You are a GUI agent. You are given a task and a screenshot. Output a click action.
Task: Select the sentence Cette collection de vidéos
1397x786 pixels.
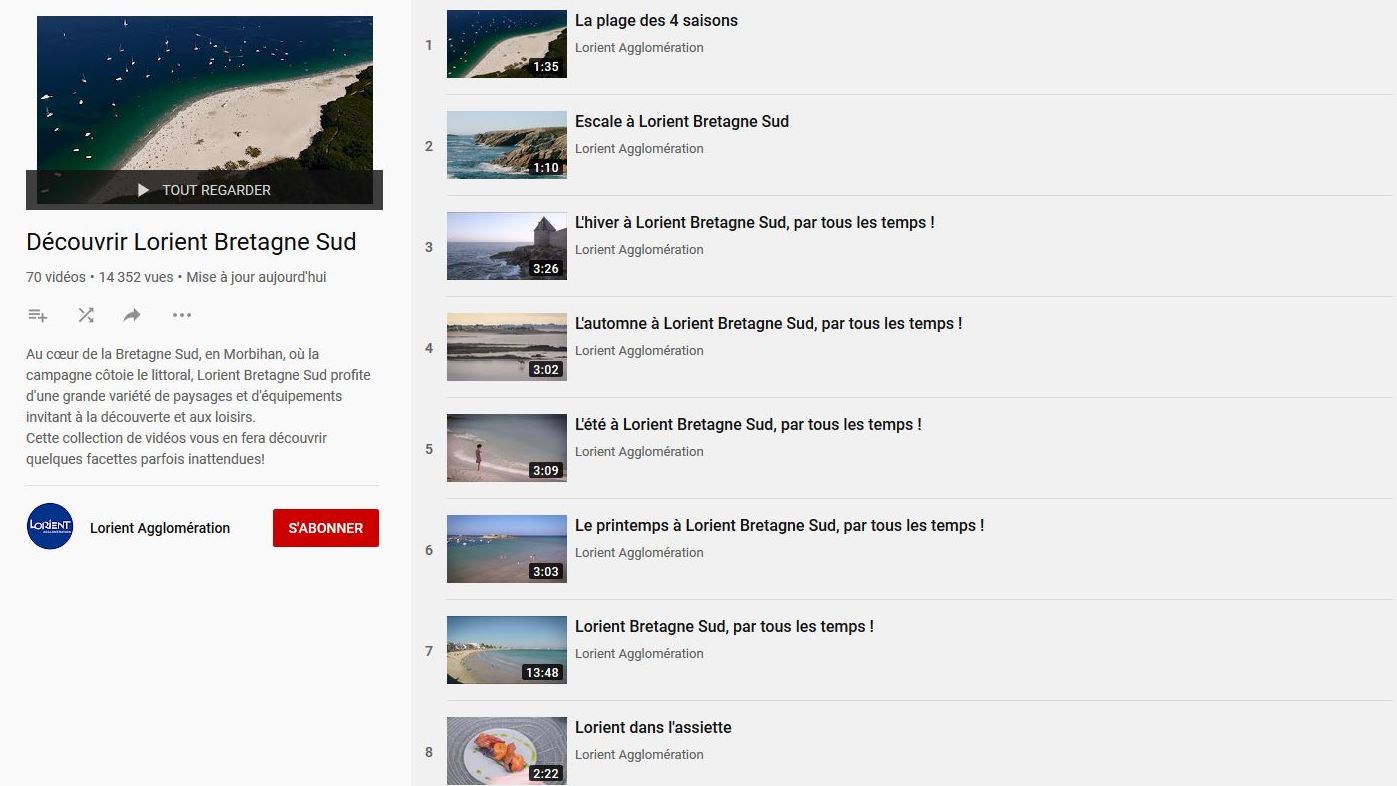pyautogui.click(x=177, y=448)
